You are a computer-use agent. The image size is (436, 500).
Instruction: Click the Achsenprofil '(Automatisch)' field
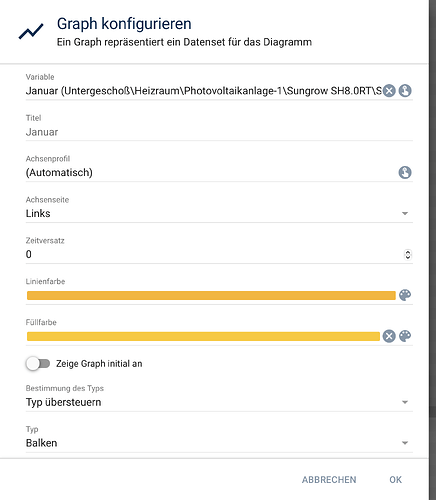[211, 173]
